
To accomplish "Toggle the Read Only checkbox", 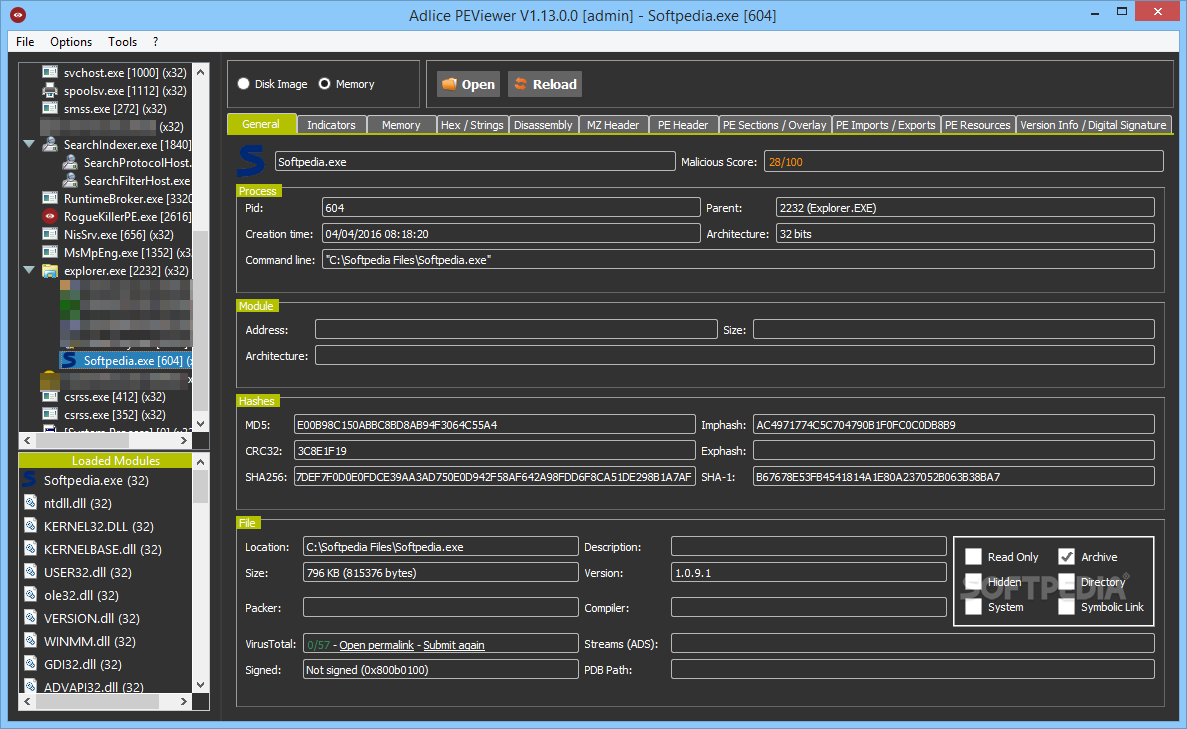I will [974, 557].
